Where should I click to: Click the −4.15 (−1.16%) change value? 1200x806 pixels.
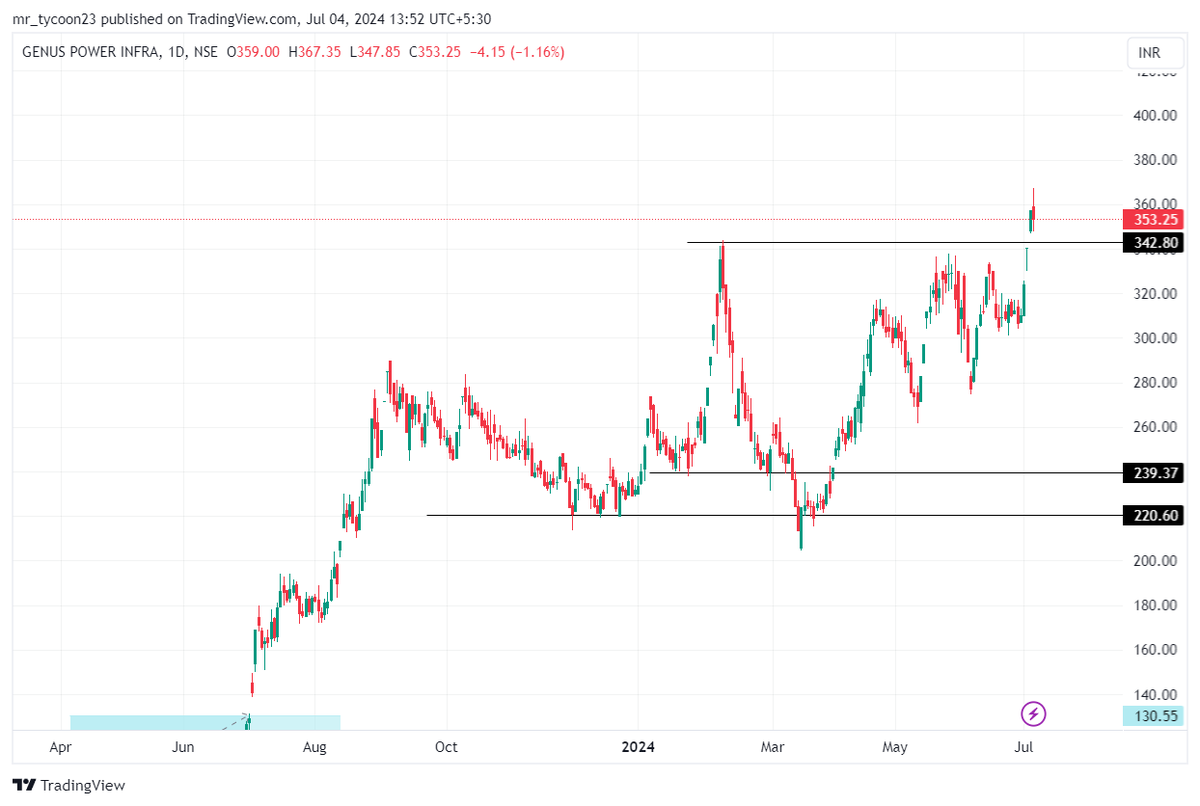tap(515, 52)
